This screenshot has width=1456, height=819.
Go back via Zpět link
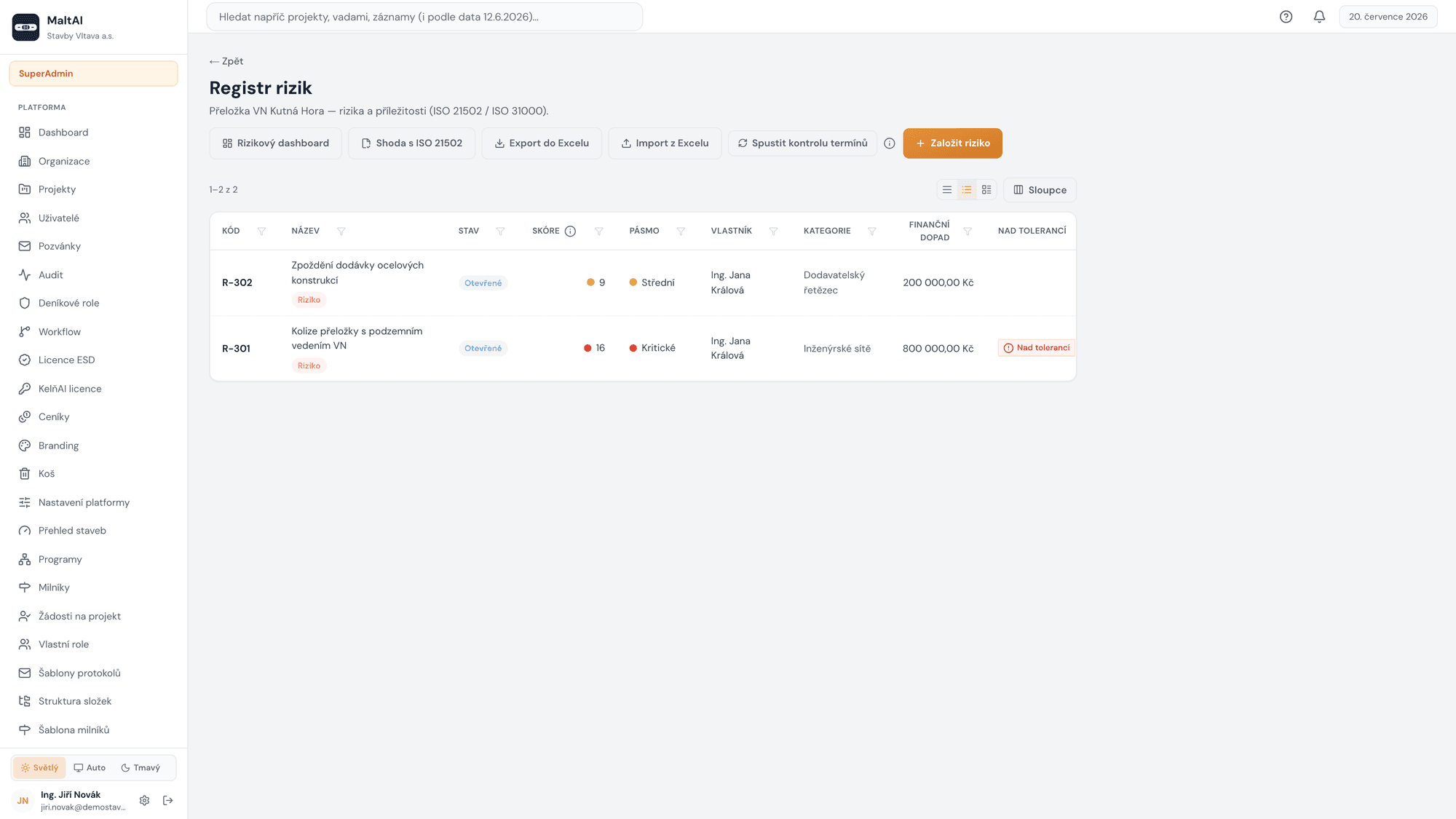point(226,61)
